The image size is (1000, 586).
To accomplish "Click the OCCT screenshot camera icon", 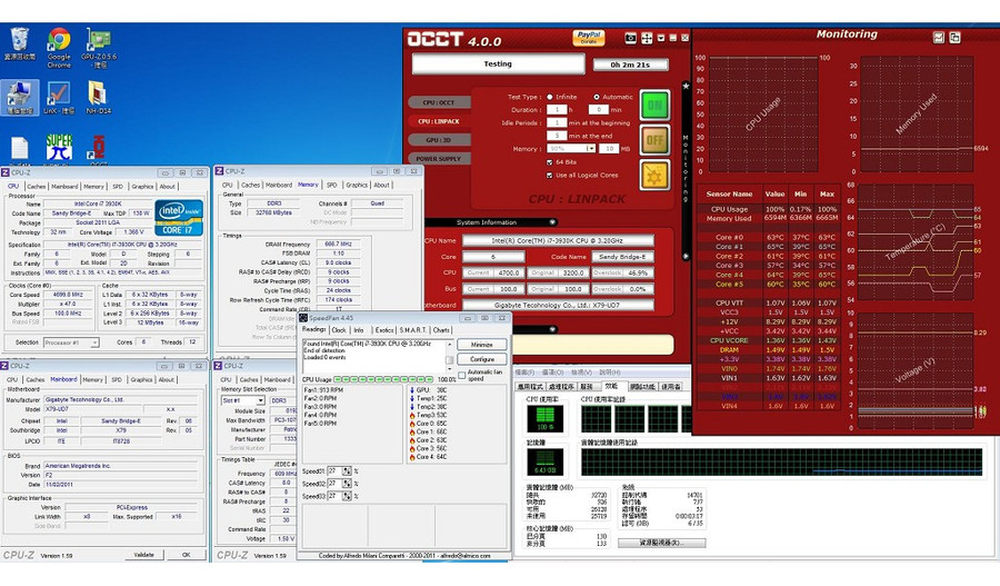I will click(631, 38).
